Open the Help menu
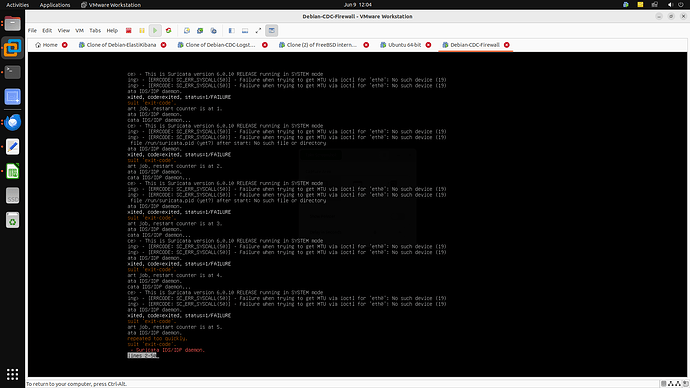The width and height of the screenshot is (690, 388). pos(112,31)
